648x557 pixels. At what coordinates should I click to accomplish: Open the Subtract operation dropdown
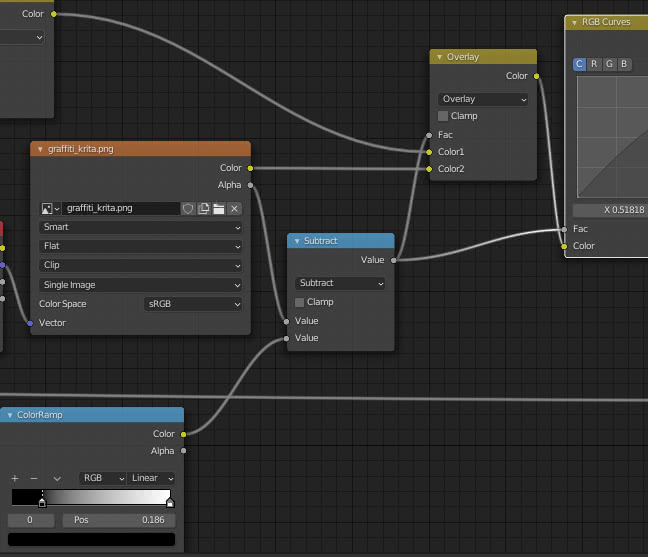(340, 283)
